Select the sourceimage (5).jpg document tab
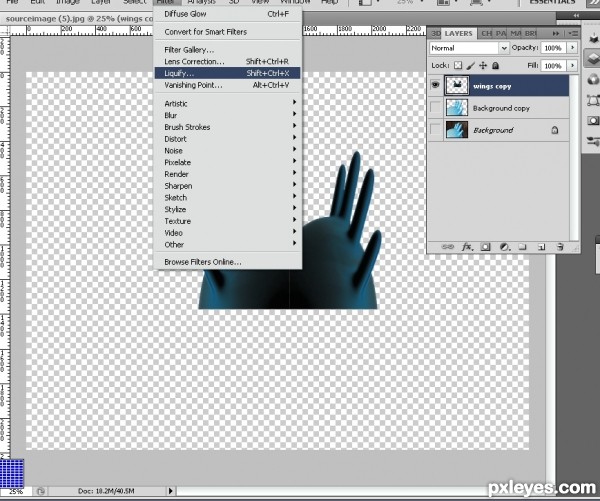Screen dimensions: 600x501 click(79, 19)
